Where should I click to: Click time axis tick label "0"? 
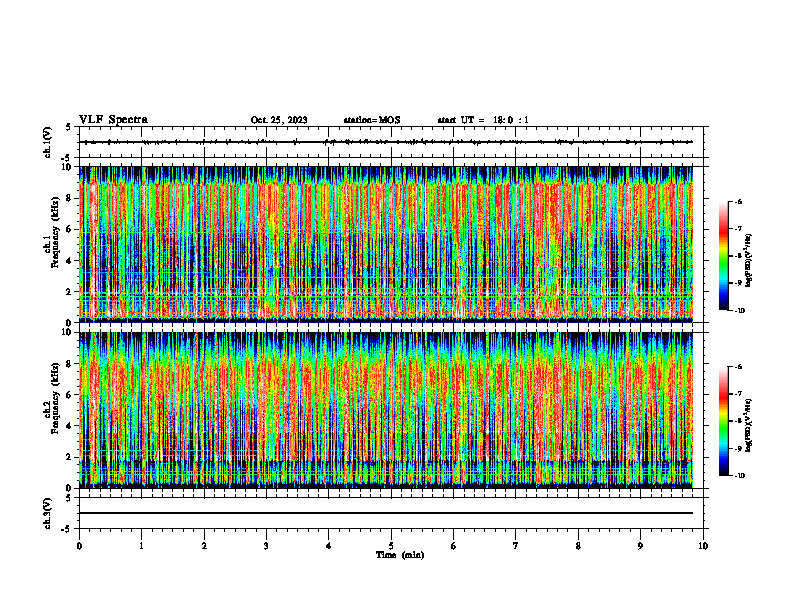click(79, 546)
